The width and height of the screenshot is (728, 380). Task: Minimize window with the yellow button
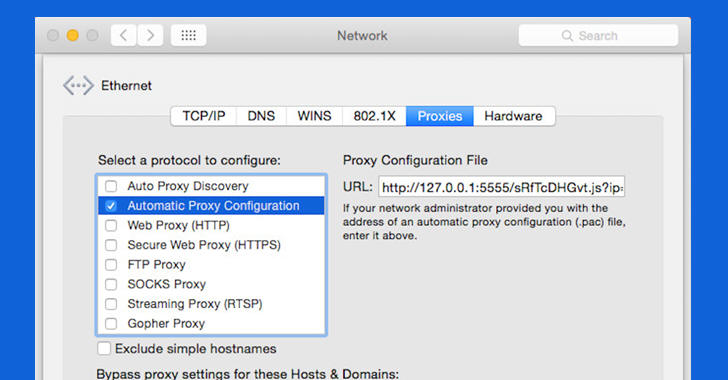point(72,35)
